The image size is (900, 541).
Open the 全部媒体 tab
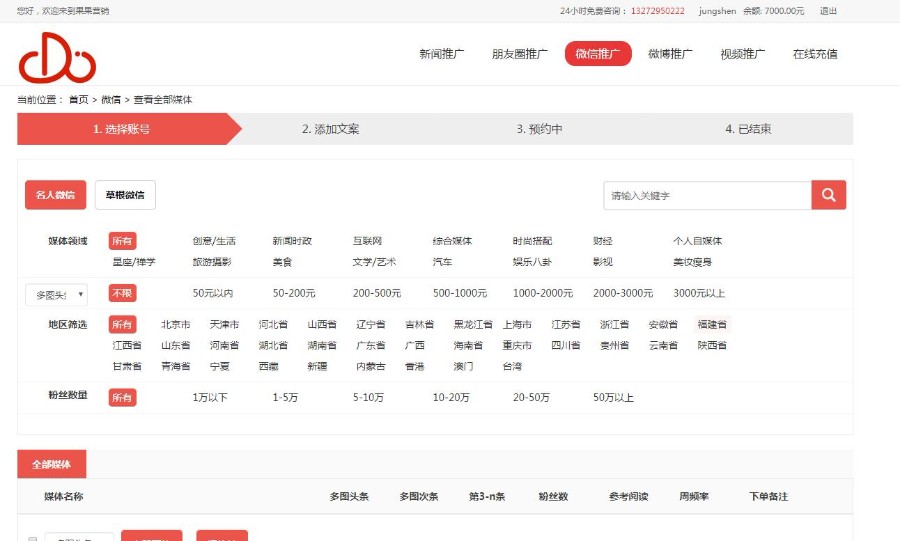(x=51, y=465)
